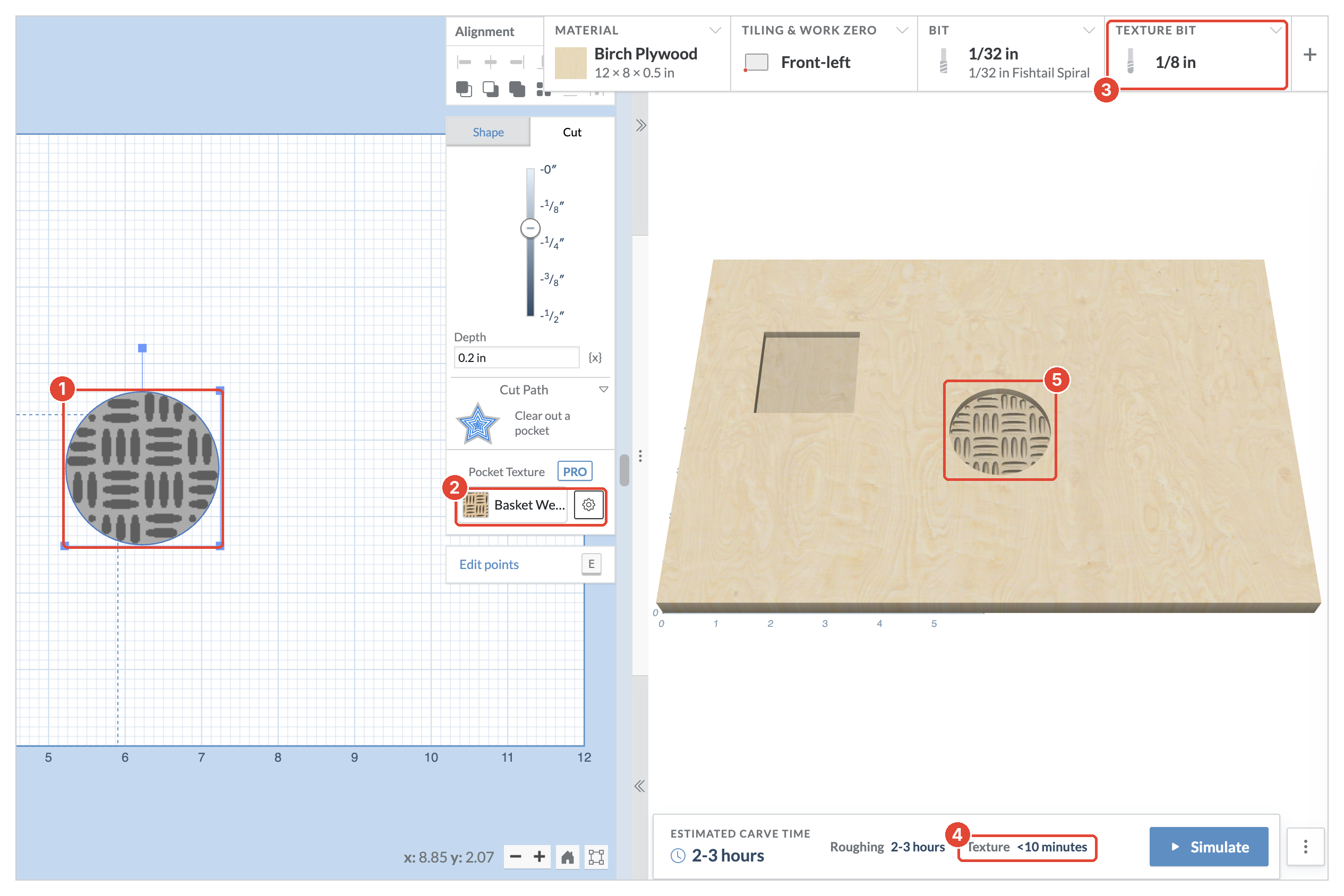Reset canvas view with the home icon

tap(568, 857)
